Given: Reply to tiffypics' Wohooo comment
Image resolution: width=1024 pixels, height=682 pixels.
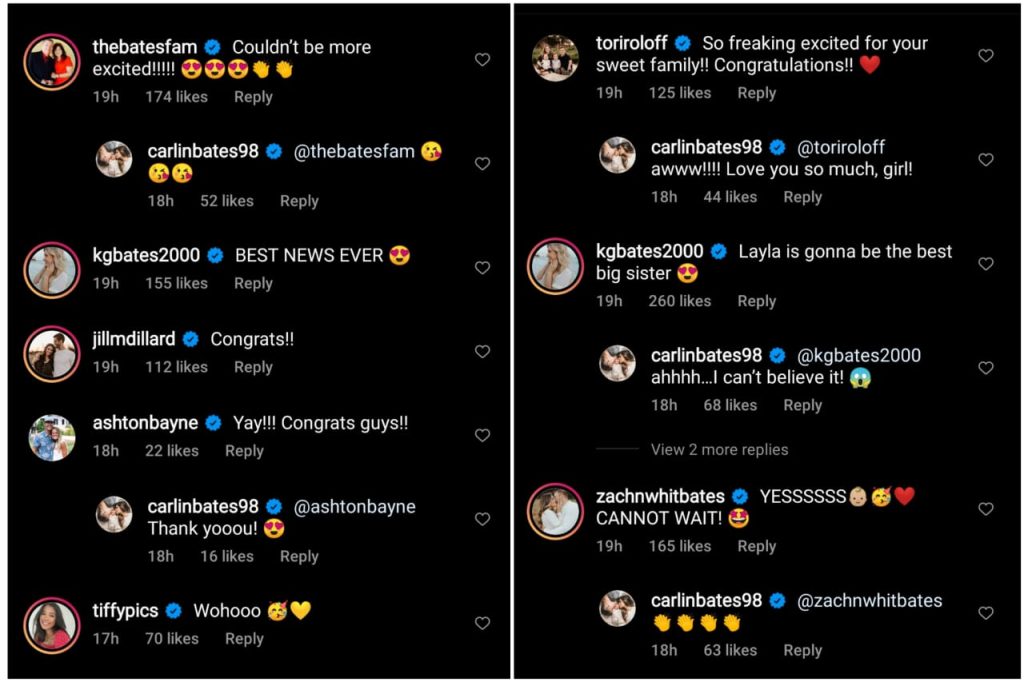Looking at the screenshot, I should 244,638.
